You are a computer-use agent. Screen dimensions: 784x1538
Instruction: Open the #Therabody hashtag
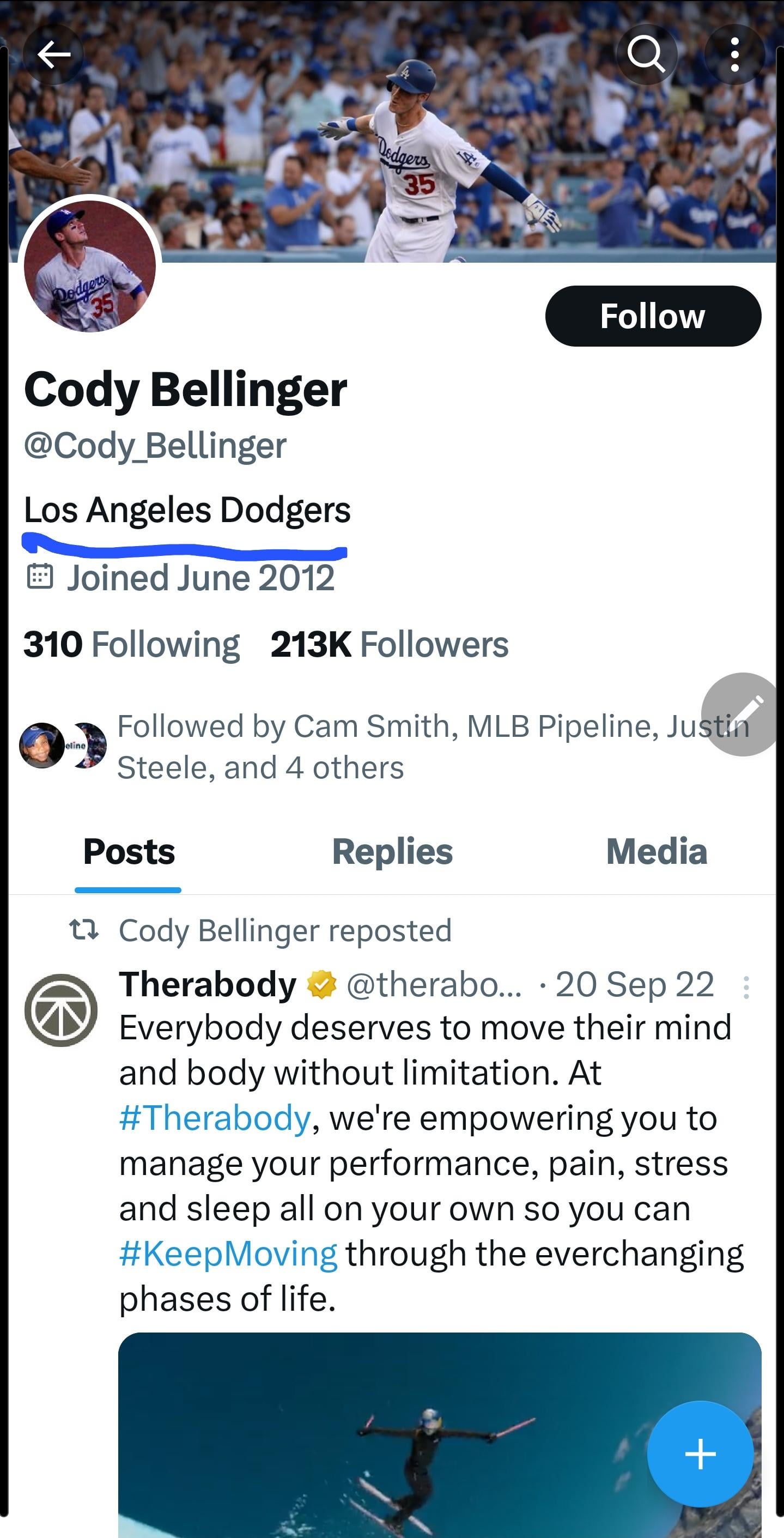point(215,1118)
